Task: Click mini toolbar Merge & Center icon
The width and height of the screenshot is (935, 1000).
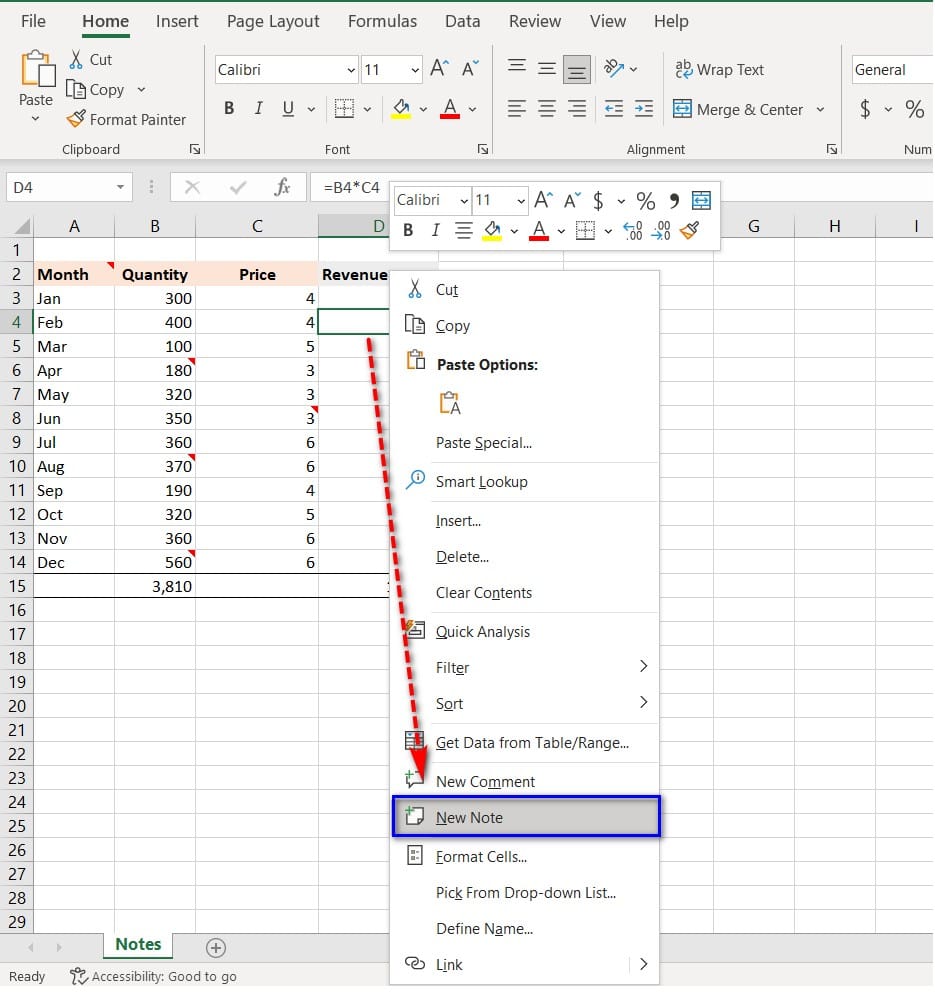Action: 701,200
